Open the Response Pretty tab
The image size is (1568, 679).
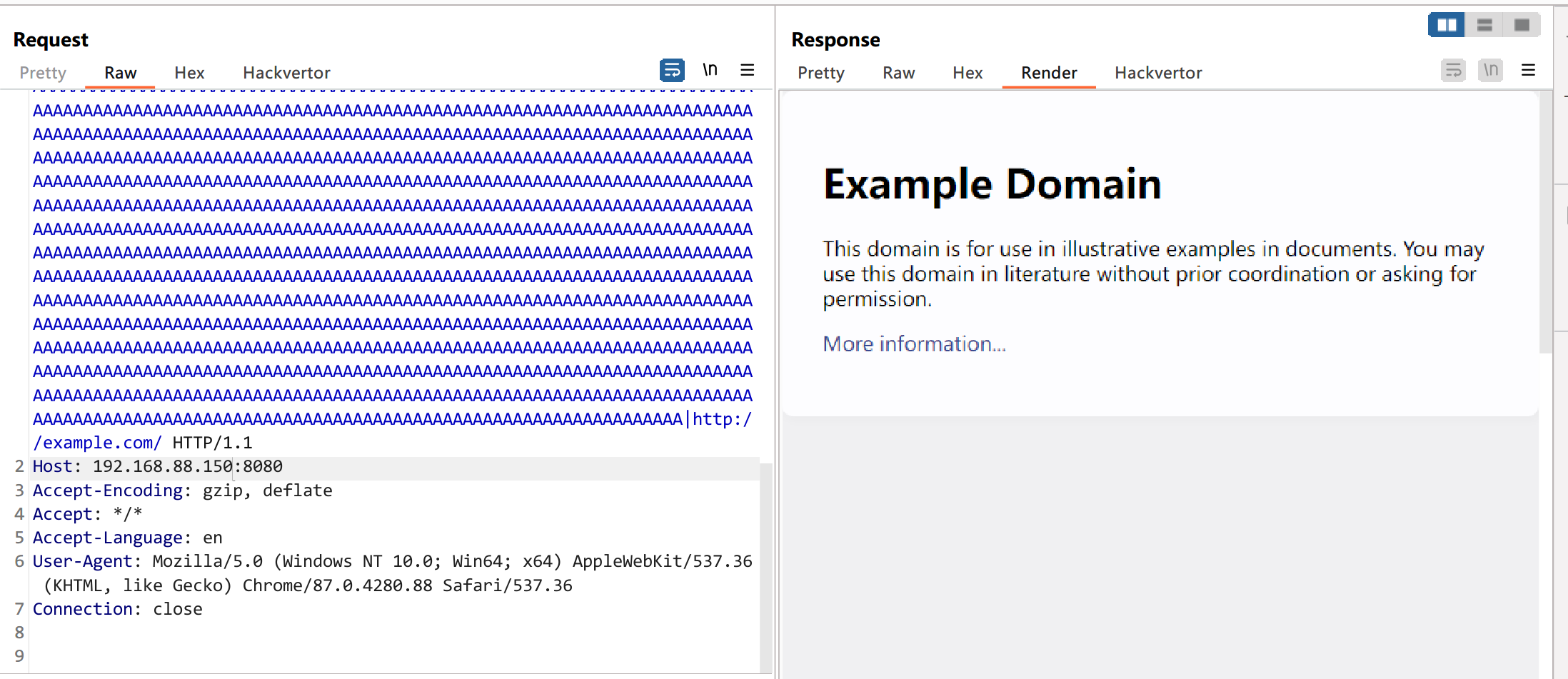(820, 73)
